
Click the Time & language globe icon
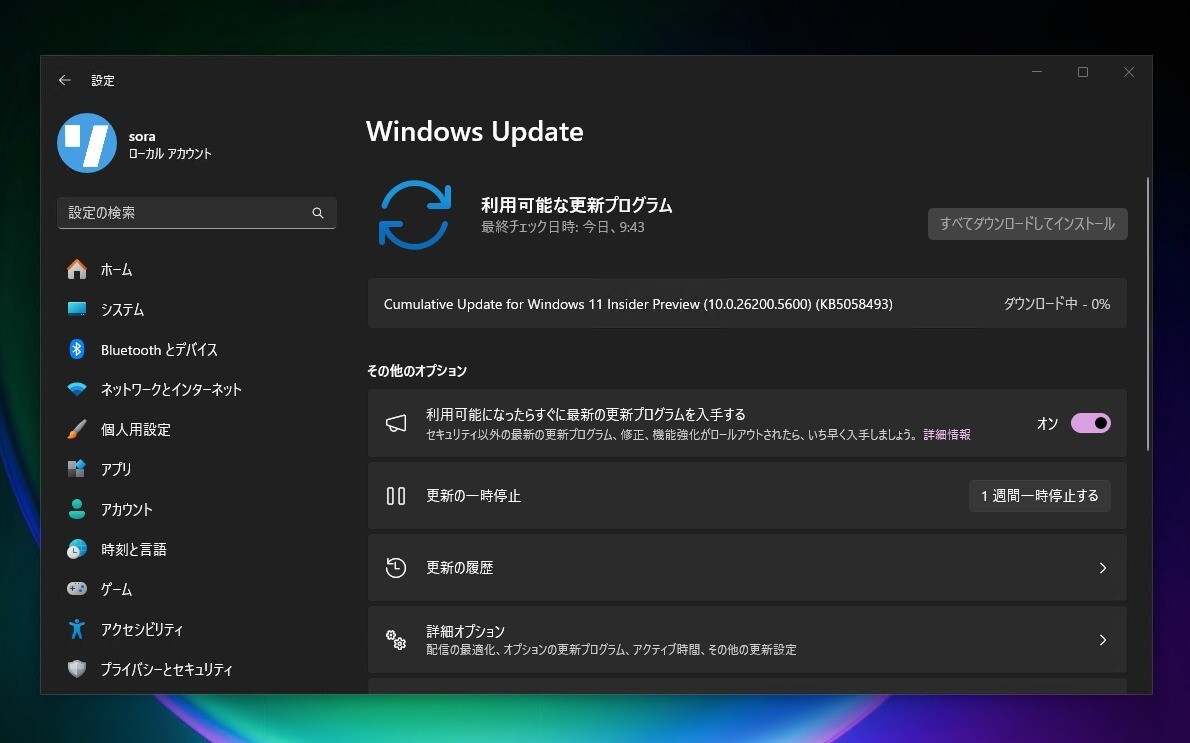77,549
